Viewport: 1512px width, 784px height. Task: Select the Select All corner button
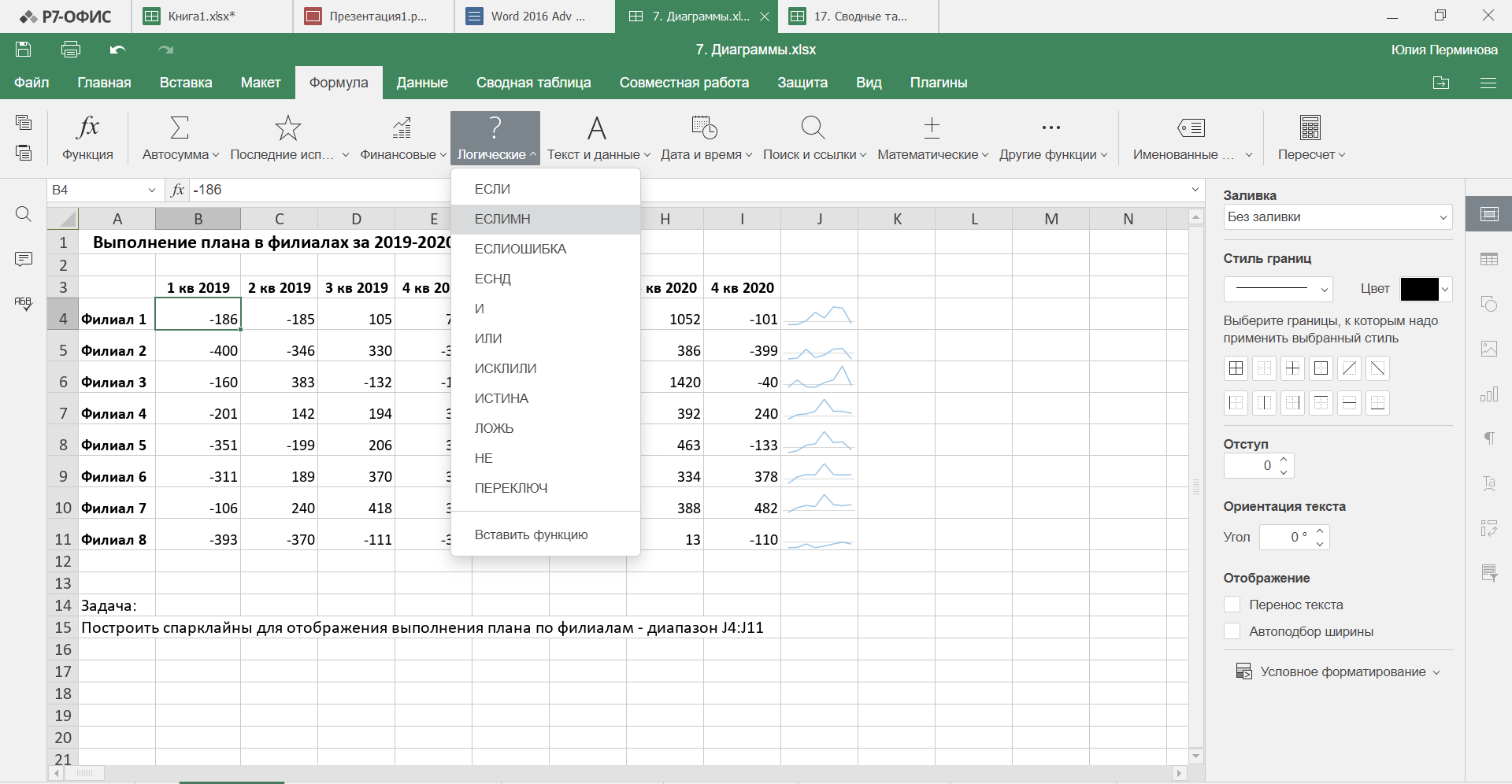point(63,219)
